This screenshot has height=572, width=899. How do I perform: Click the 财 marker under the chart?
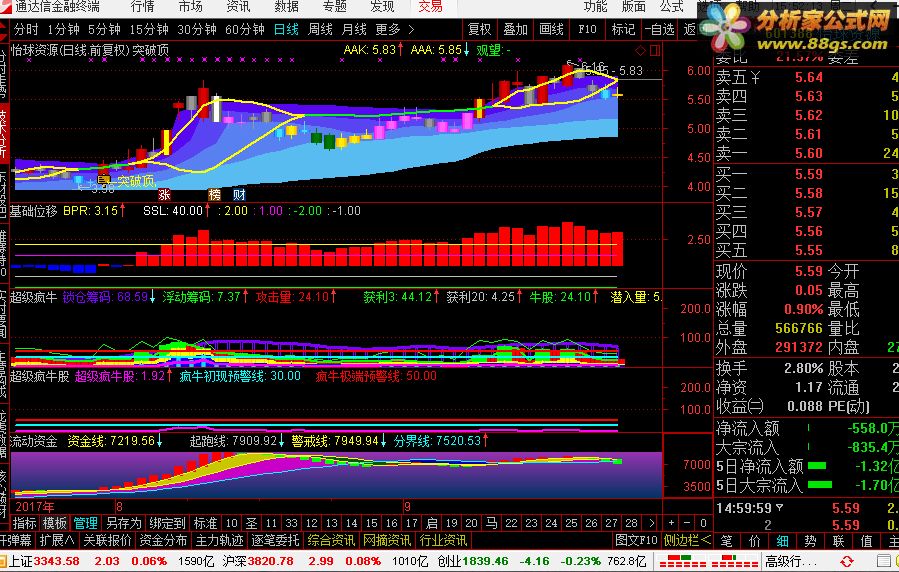pyautogui.click(x=239, y=195)
